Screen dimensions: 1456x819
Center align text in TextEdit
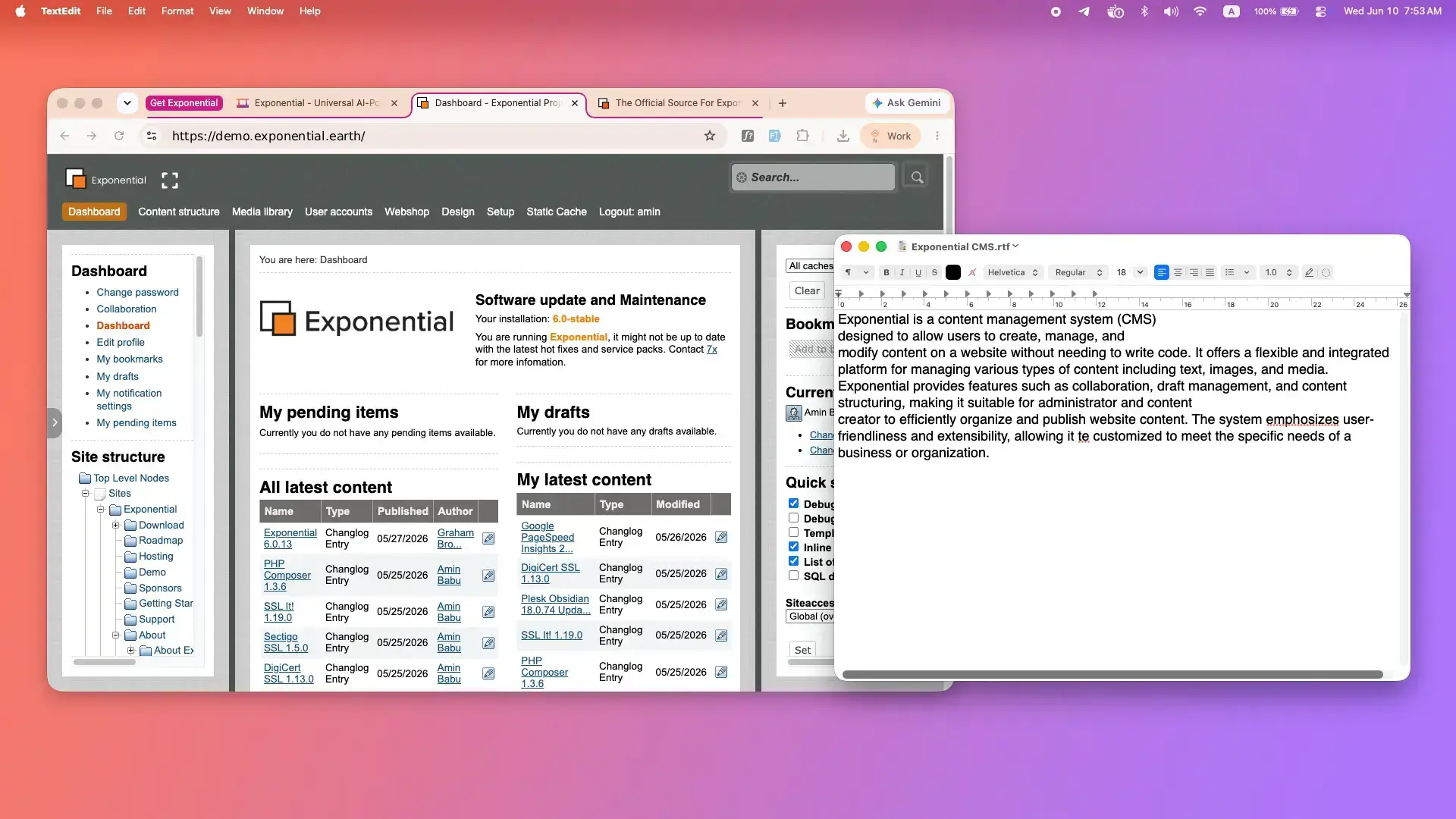(1178, 273)
